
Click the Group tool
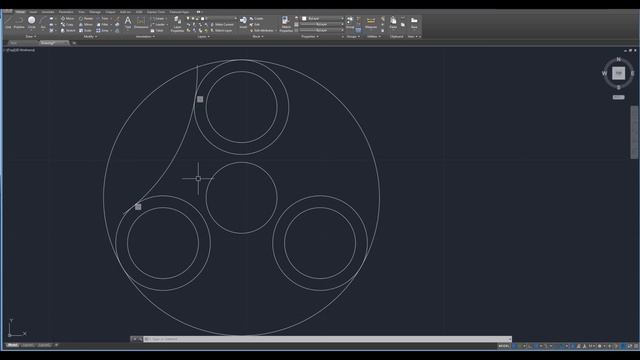[x=350, y=22]
